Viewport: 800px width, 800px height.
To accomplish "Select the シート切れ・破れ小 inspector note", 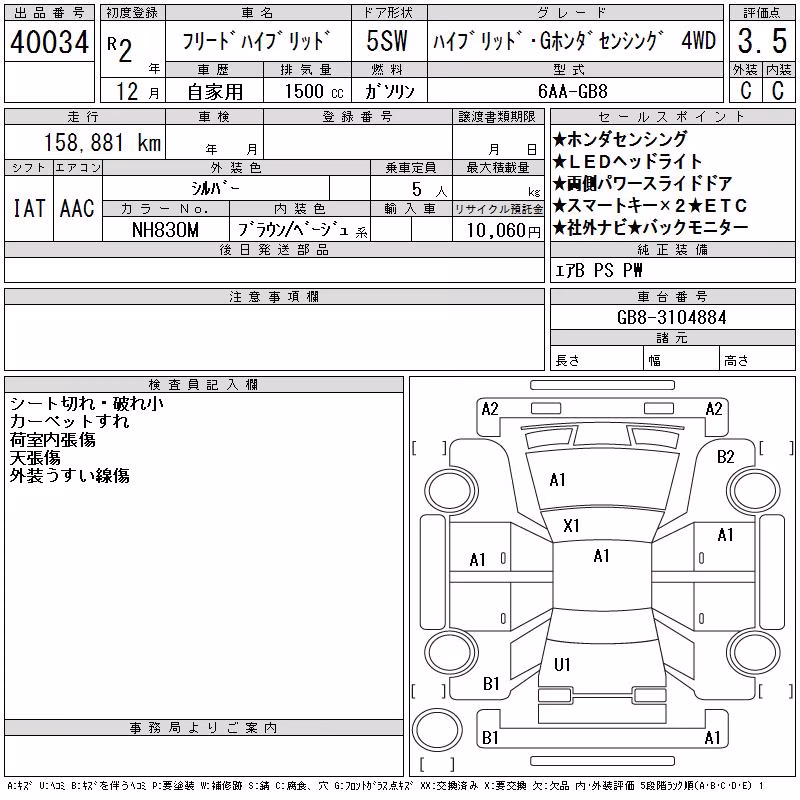I will pyautogui.click(x=87, y=404).
